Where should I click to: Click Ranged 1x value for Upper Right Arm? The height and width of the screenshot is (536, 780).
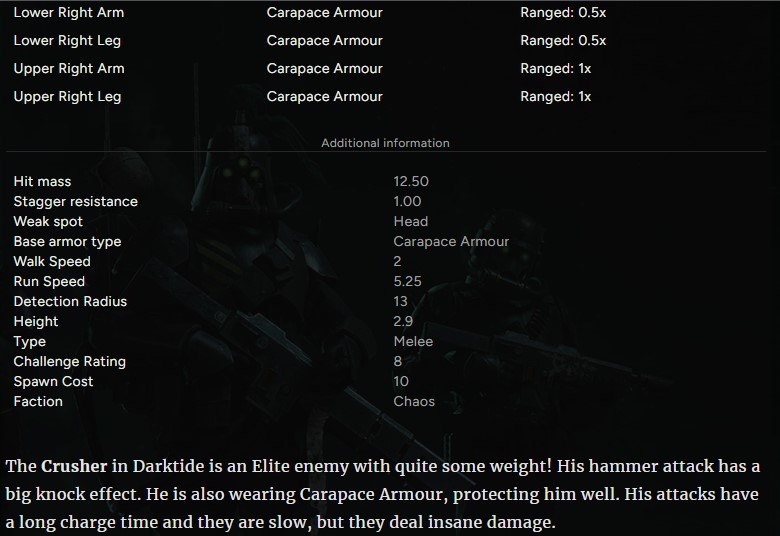pos(555,69)
